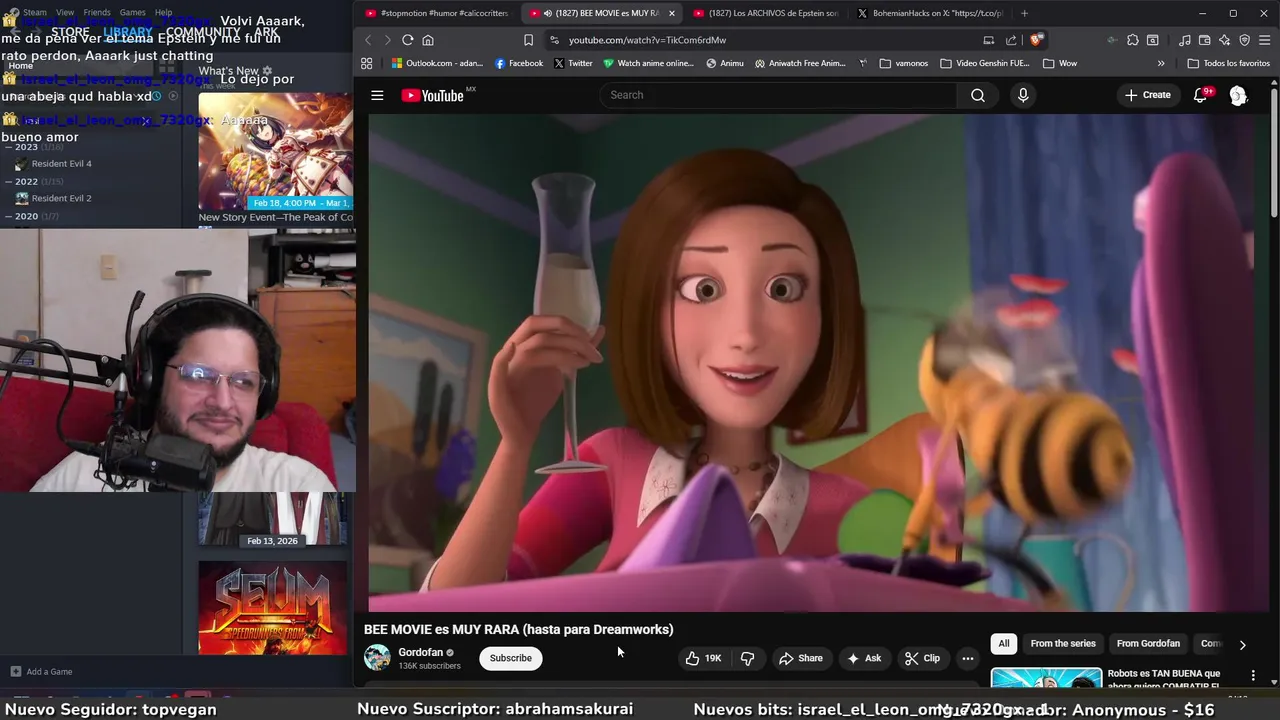Go back in browser history
The width and height of the screenshot is (1280, 720).
click(367, 40)
